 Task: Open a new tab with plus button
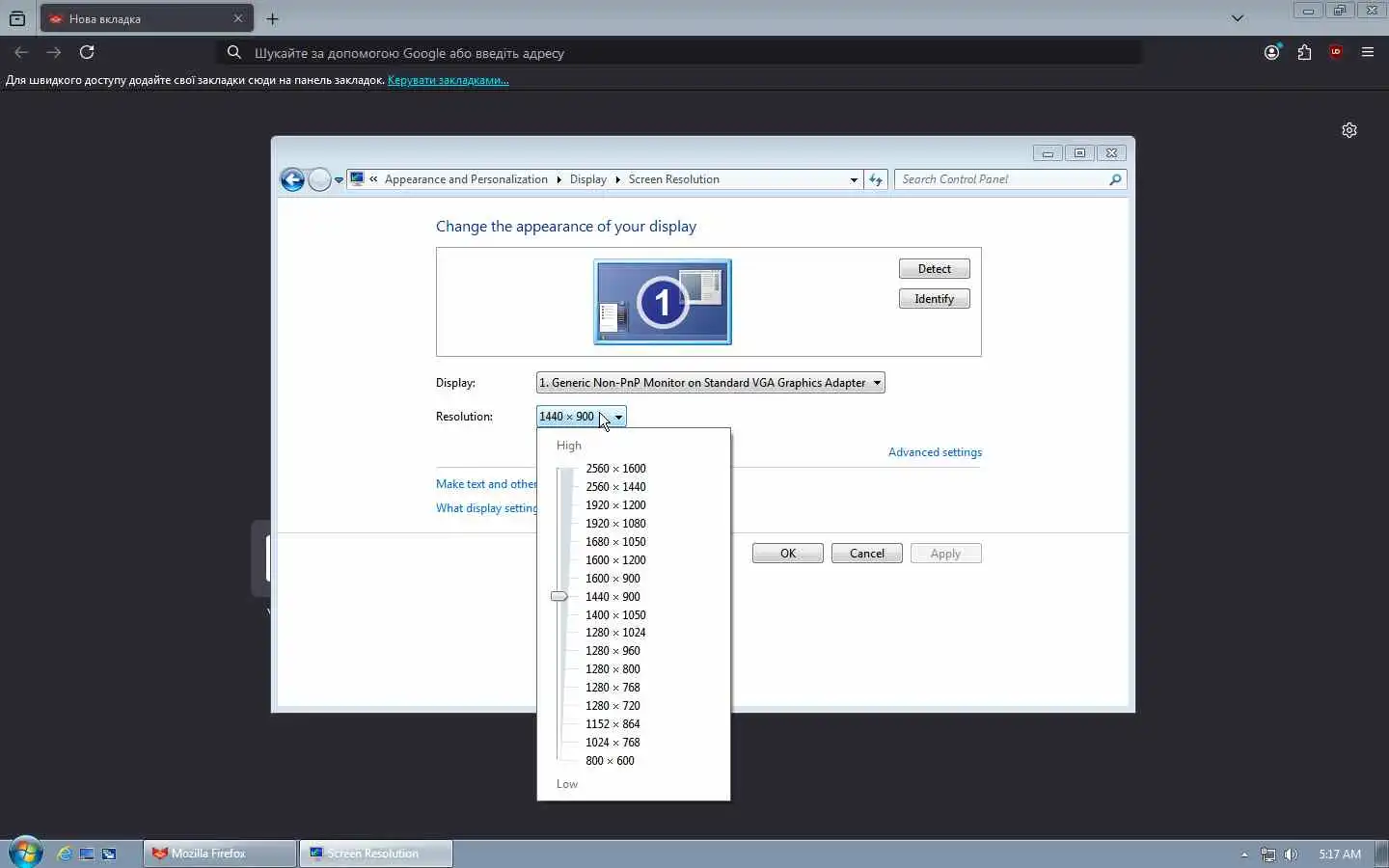(x=272, y=18)
